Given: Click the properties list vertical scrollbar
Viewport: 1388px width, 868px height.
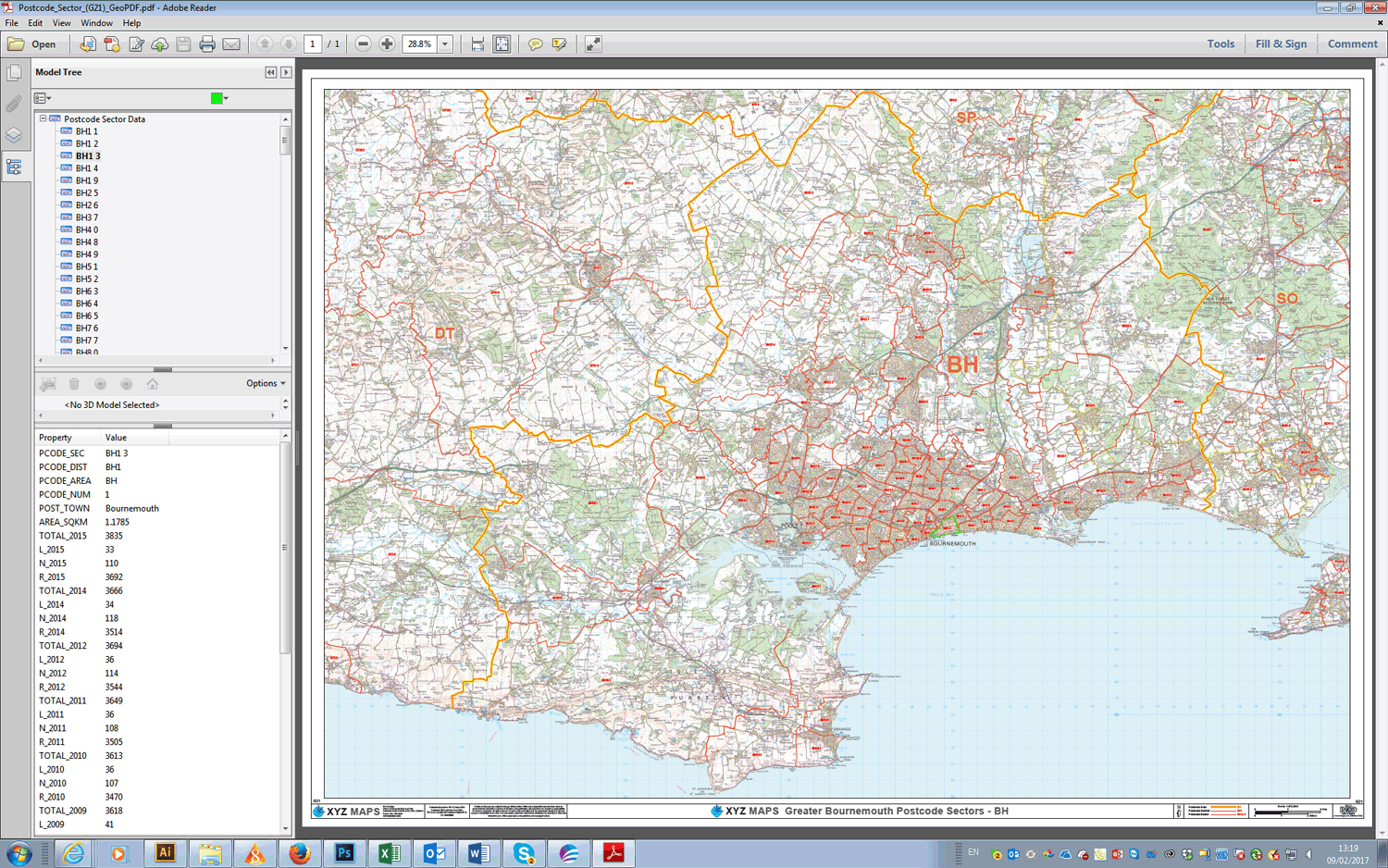Looking at the screenshot, I should 285,632.
